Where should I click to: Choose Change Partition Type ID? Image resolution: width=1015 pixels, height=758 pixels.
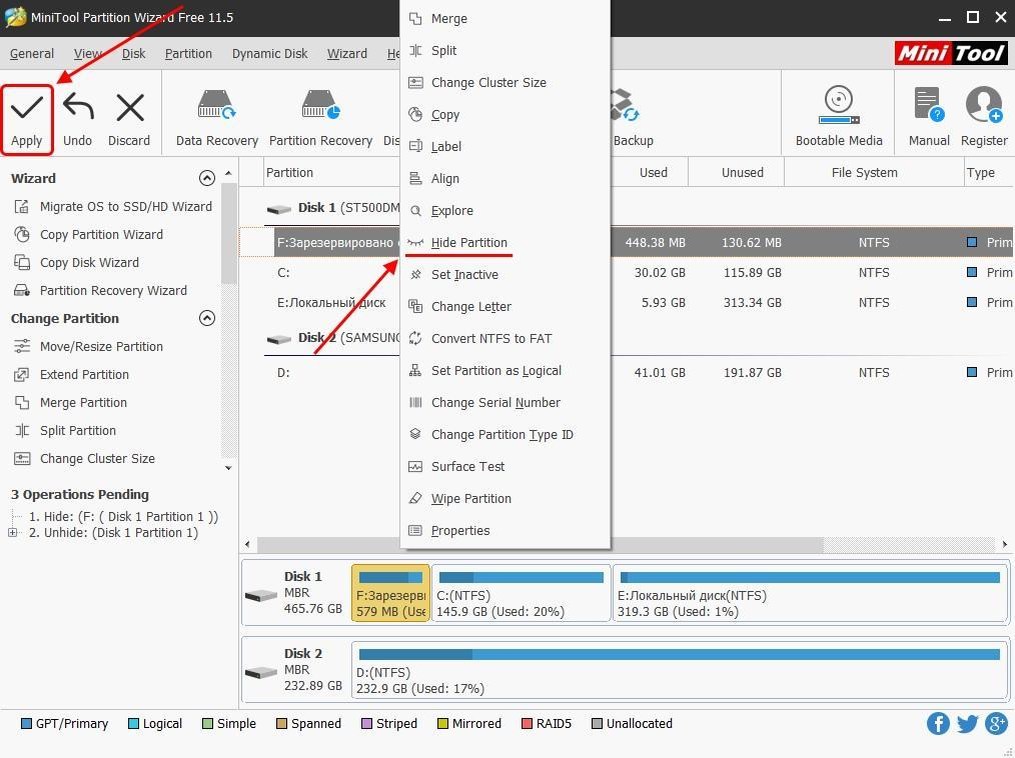click(x=505, y=434)
